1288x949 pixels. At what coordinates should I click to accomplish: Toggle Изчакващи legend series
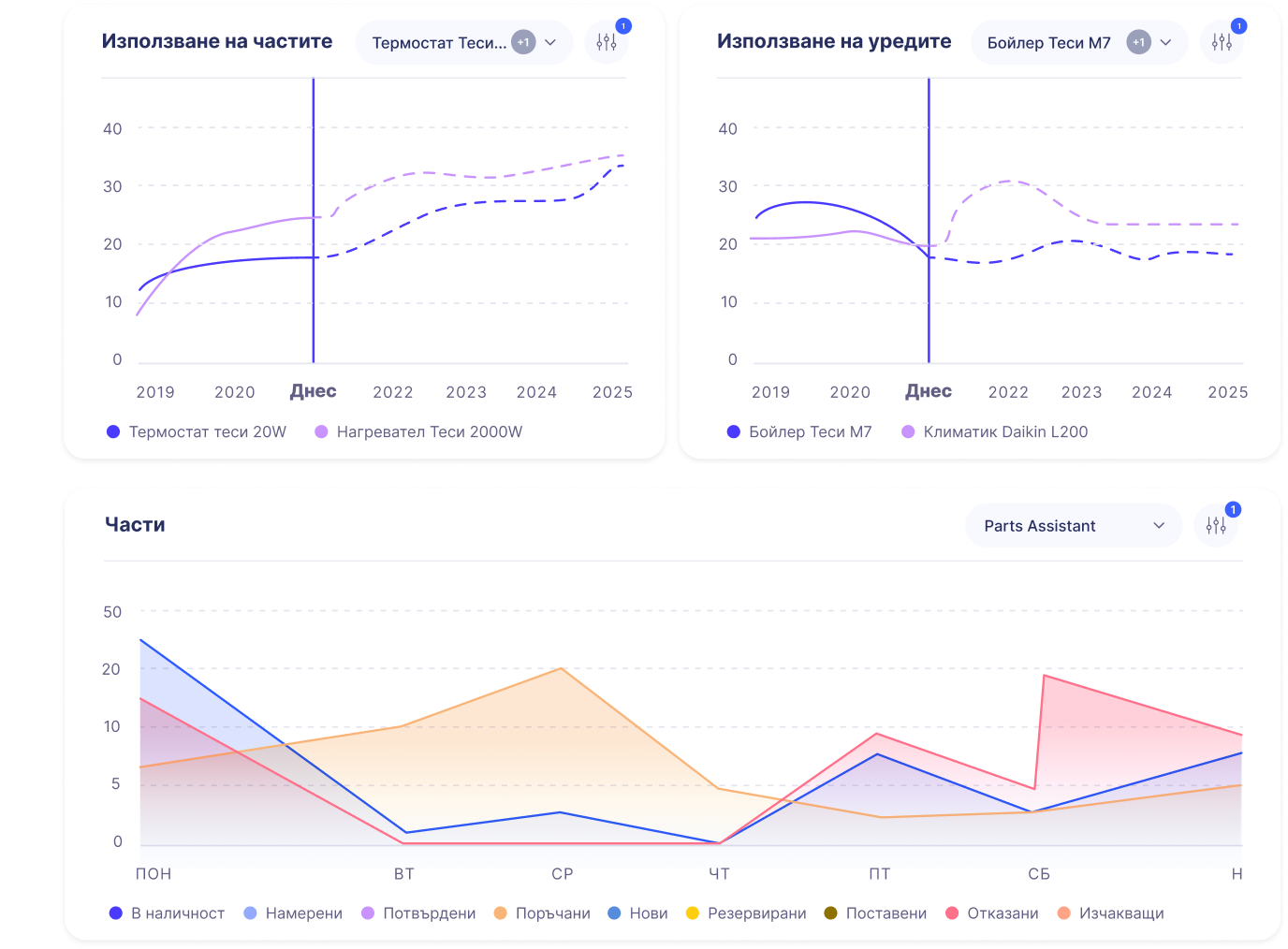(1110, 913)
